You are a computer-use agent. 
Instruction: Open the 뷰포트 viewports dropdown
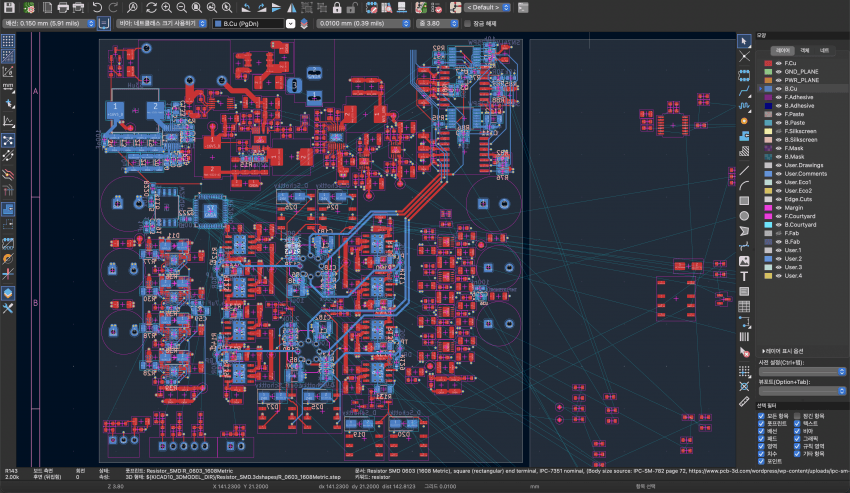[x=802, y=391]
